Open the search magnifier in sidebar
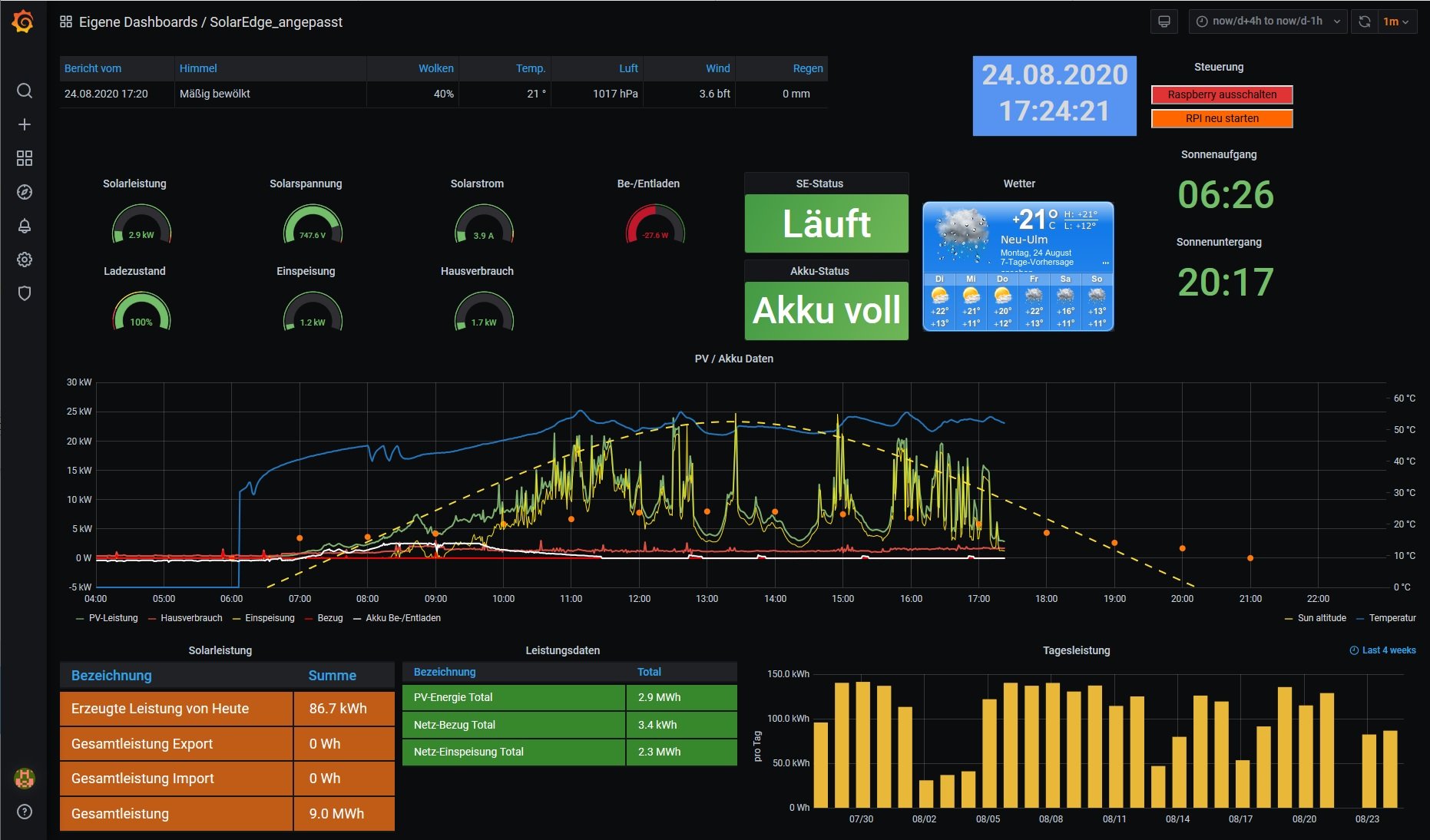1430x840 pixels. click(25, 91)
